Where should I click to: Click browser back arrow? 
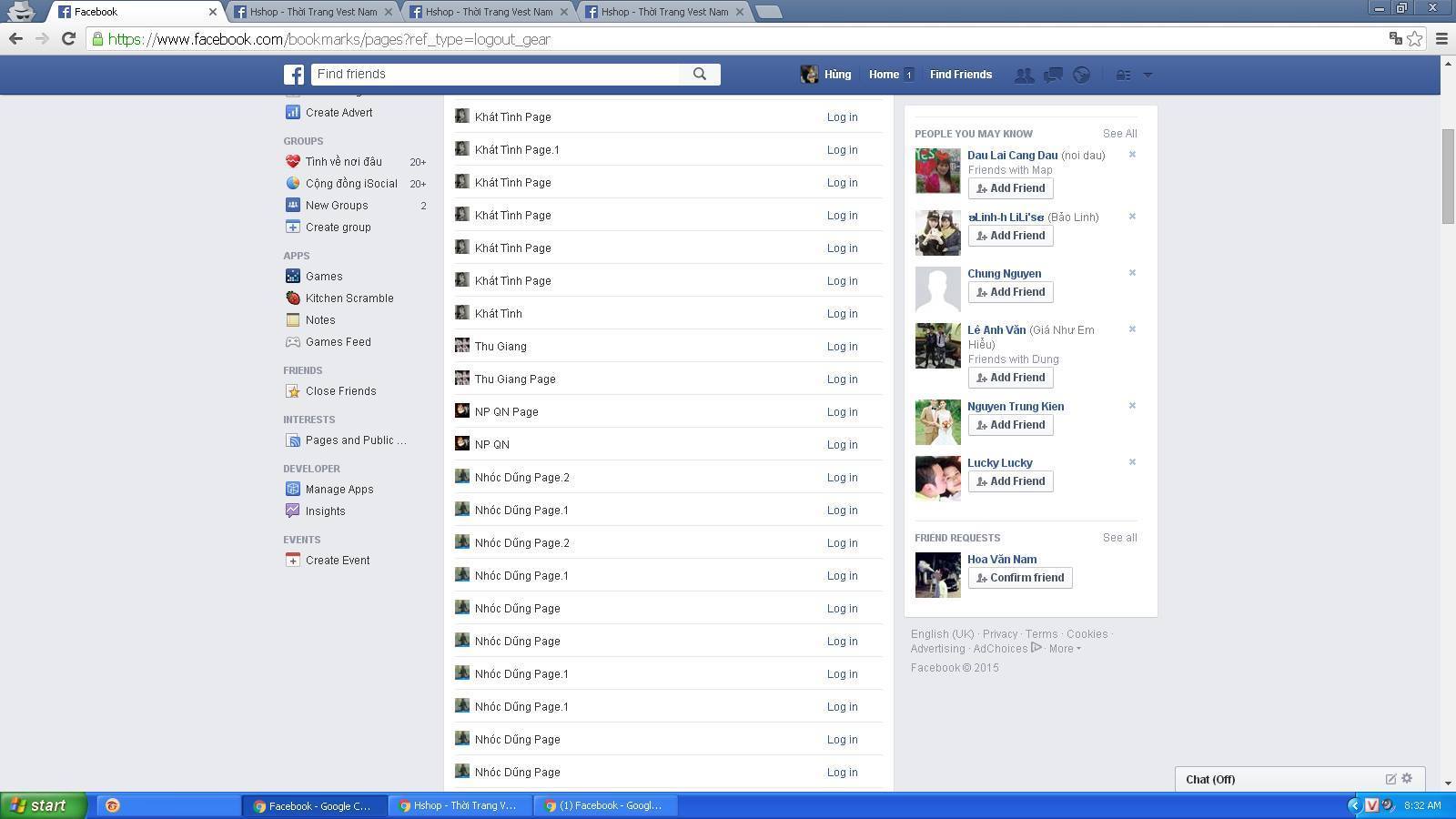(x=15, y=39)
